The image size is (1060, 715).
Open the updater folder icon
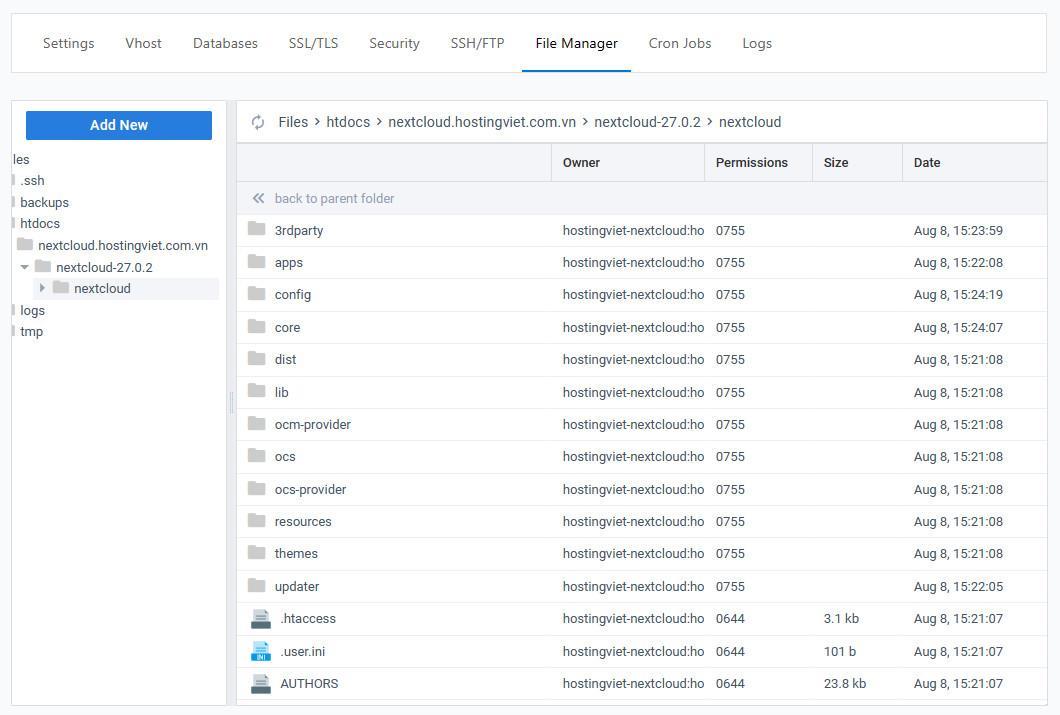pos(258,586)
